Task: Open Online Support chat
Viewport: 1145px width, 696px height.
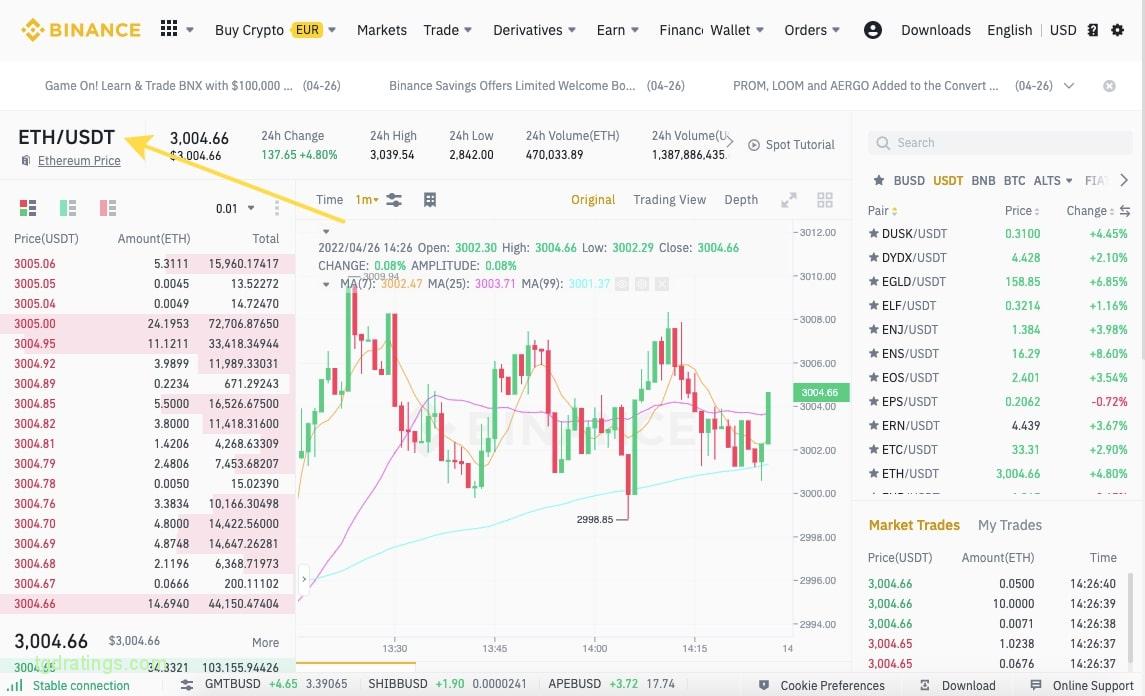Action: 1082,685
